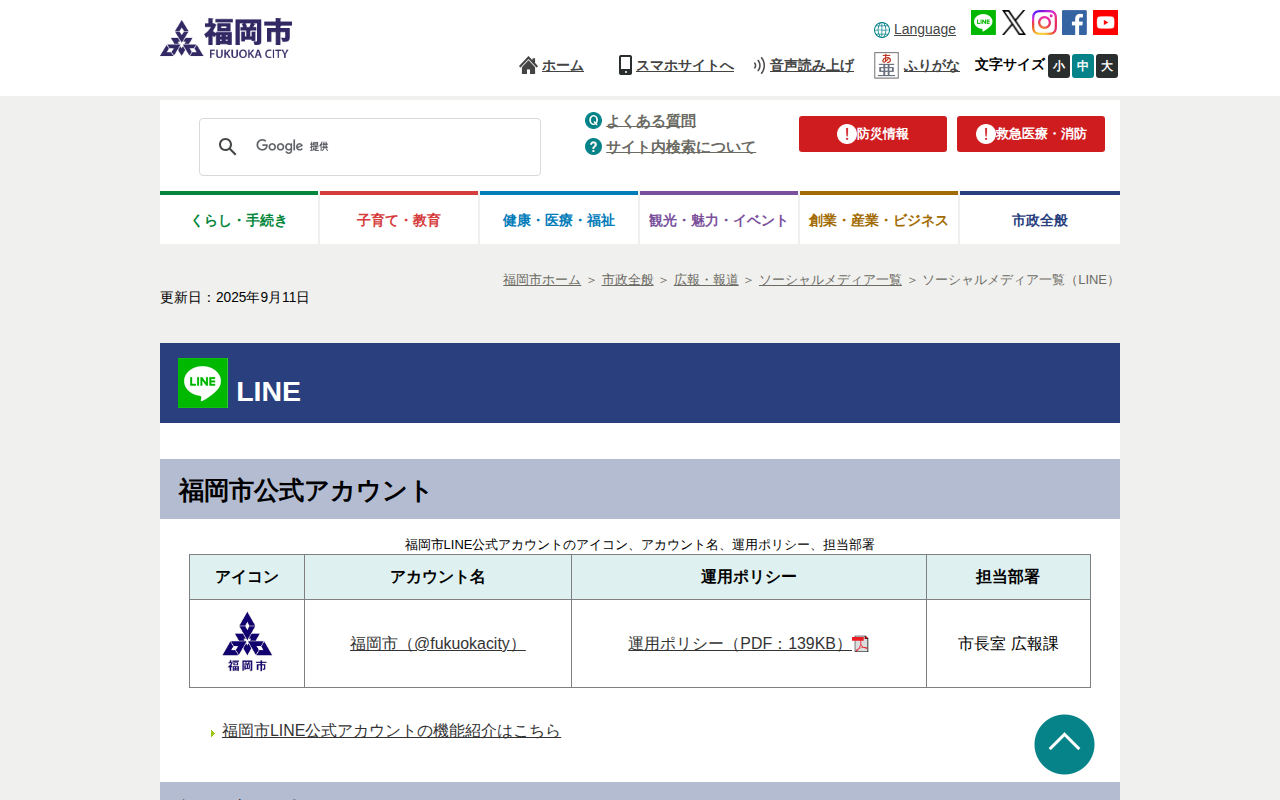Viewport: 1280px width, 800px height.
Task: Click the 福岡市ホーム breadcrumb link
Action: click(542, 280)
